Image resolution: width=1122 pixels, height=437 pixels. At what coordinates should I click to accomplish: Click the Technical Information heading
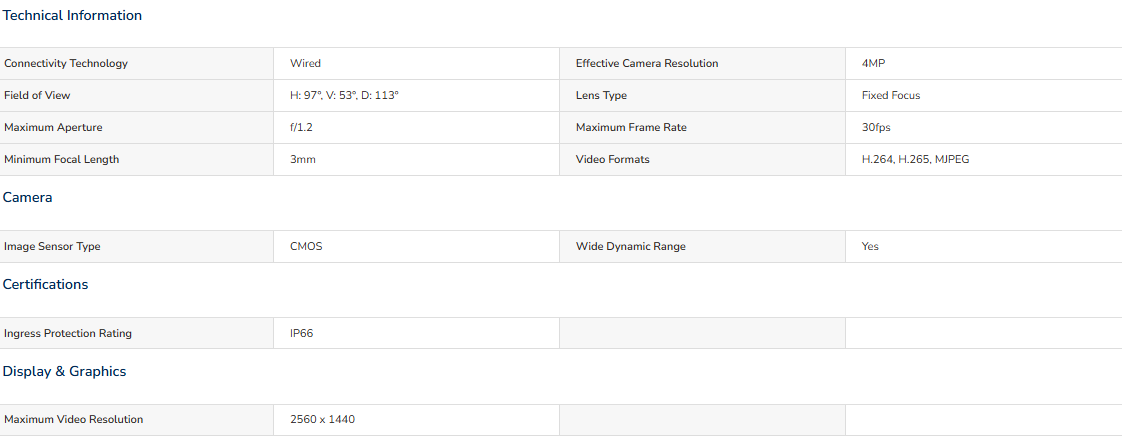tap(72, 16)
